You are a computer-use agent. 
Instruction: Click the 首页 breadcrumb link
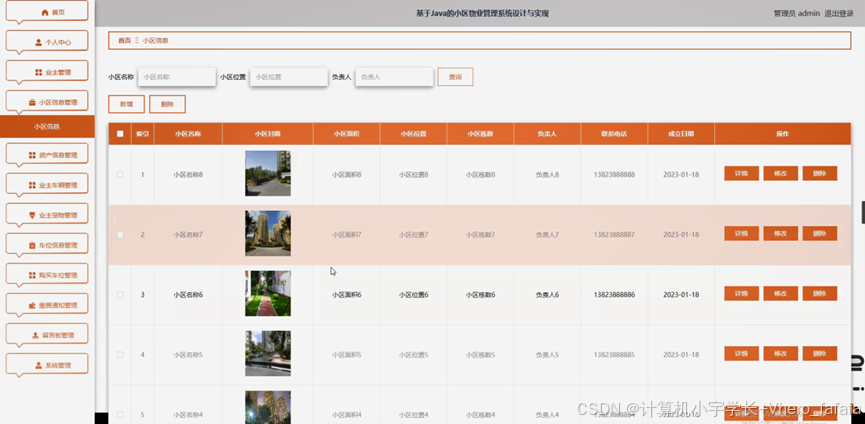click(125, 41)
